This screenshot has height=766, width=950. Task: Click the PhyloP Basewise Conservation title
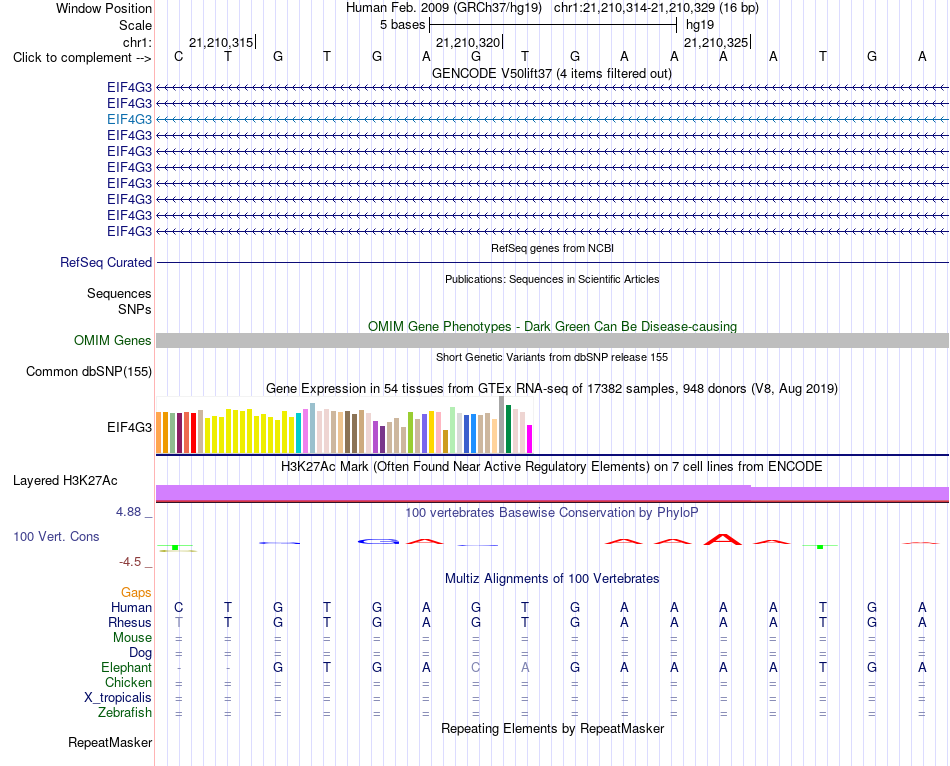point(552,513)
